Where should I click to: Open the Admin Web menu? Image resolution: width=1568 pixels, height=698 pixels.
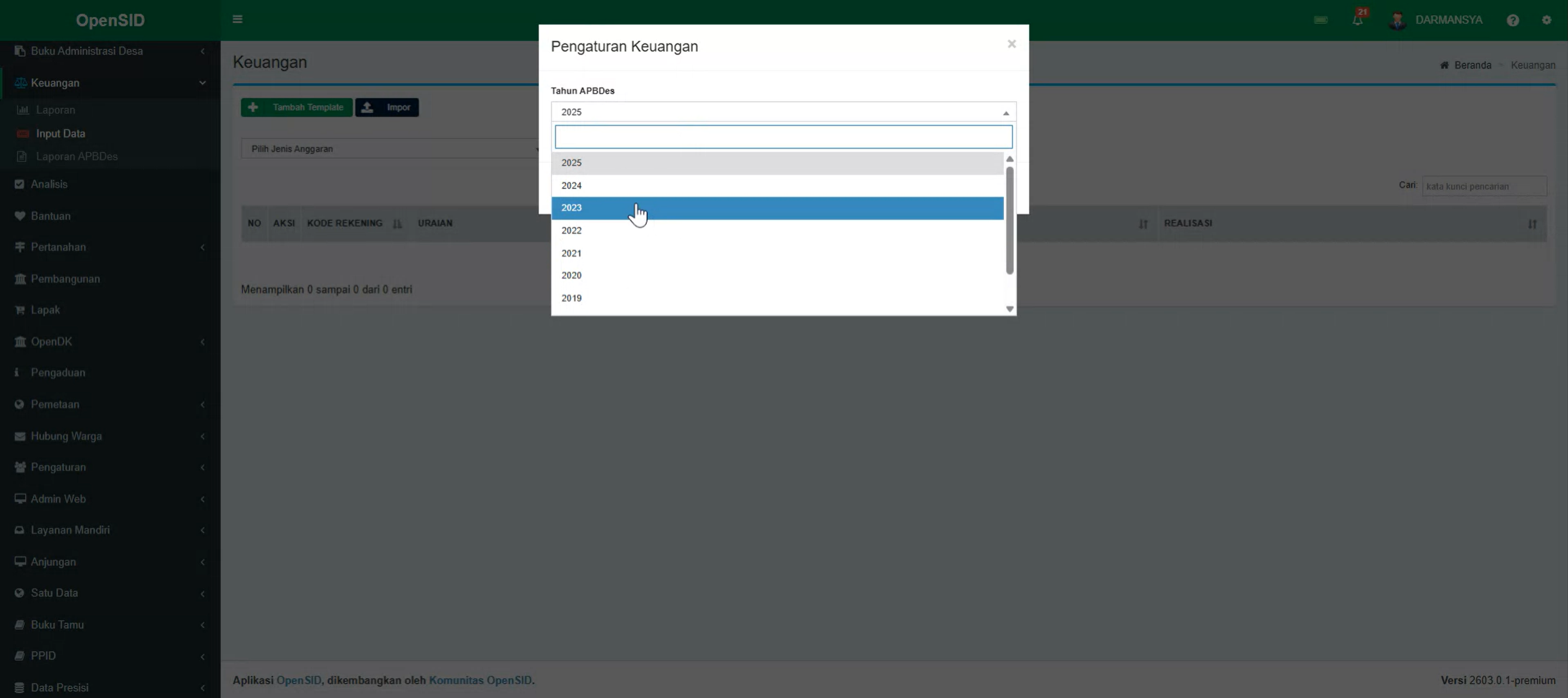pyautogui.click(x=58, y=499)
